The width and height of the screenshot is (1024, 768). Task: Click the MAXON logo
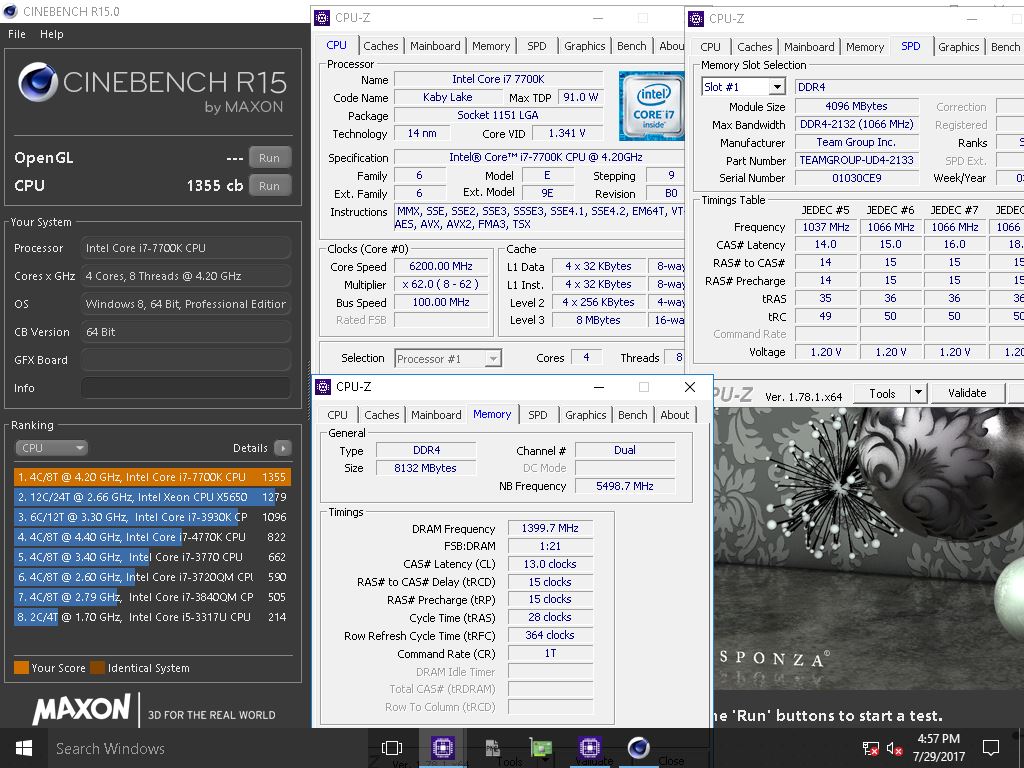pyautogui.click(x=82, y=710)
